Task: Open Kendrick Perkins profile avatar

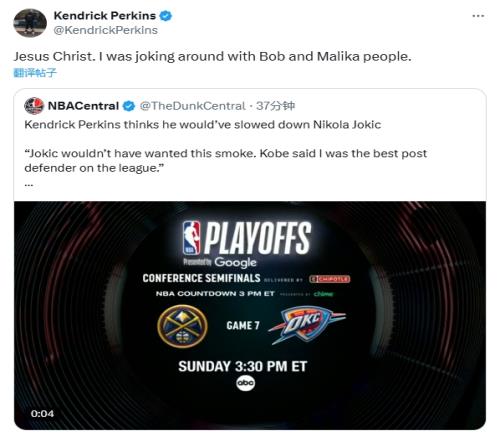Action: [30, 23]
